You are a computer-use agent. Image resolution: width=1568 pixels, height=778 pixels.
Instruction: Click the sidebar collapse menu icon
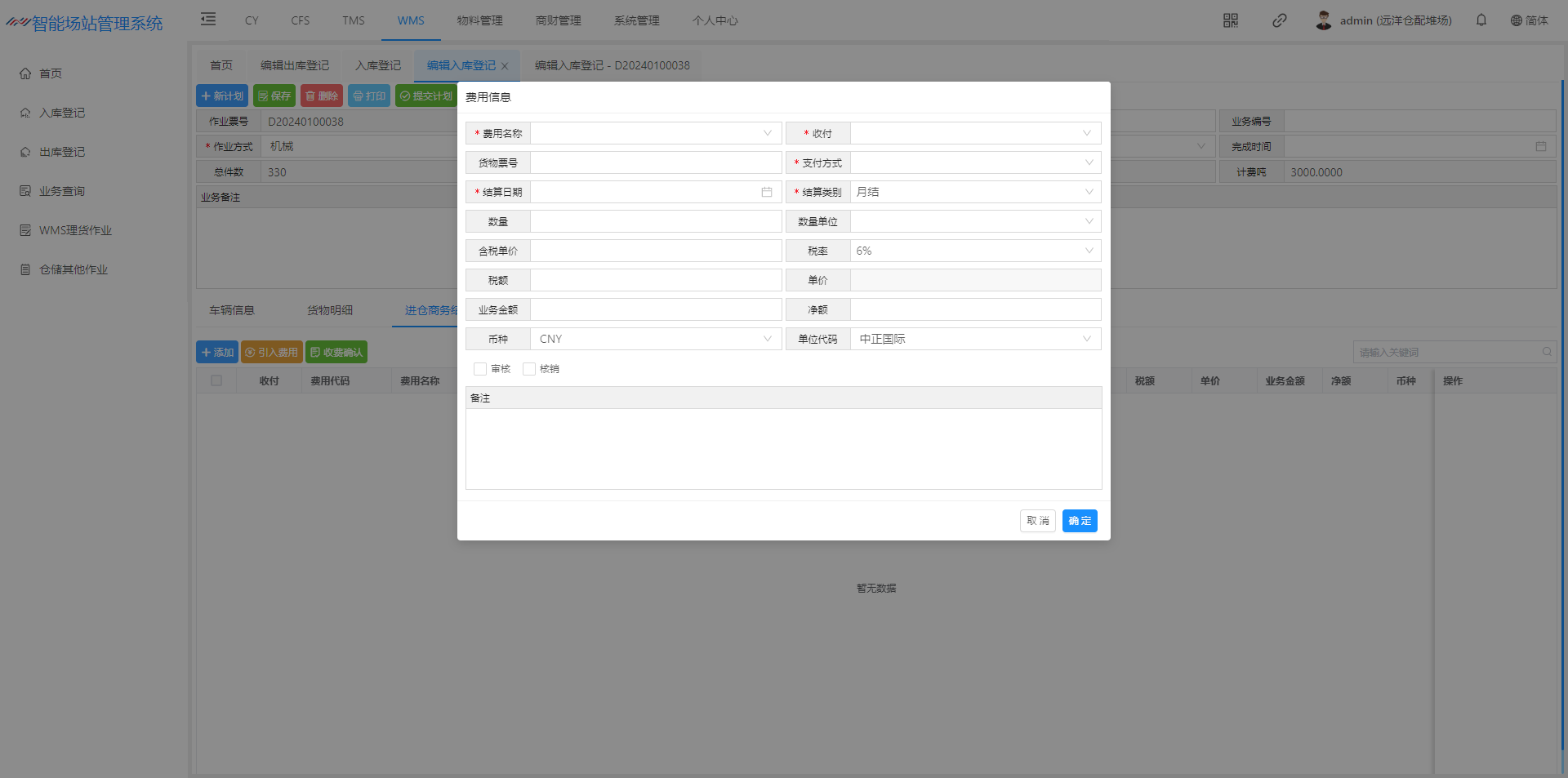[x=208, y=20]
